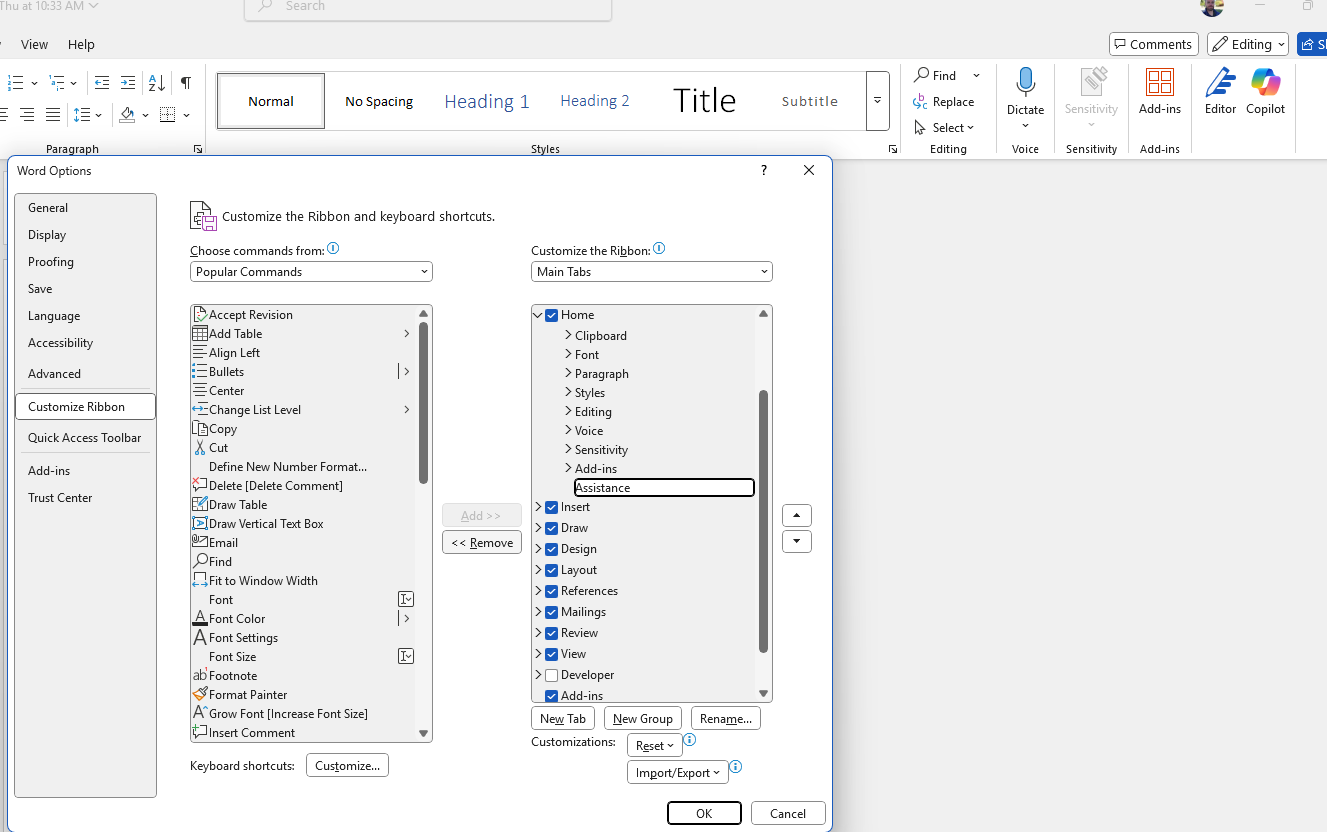The height and width of the screenshot is (832, 1327).
Task: Click the New Group button
Action: tap(642, 718)
